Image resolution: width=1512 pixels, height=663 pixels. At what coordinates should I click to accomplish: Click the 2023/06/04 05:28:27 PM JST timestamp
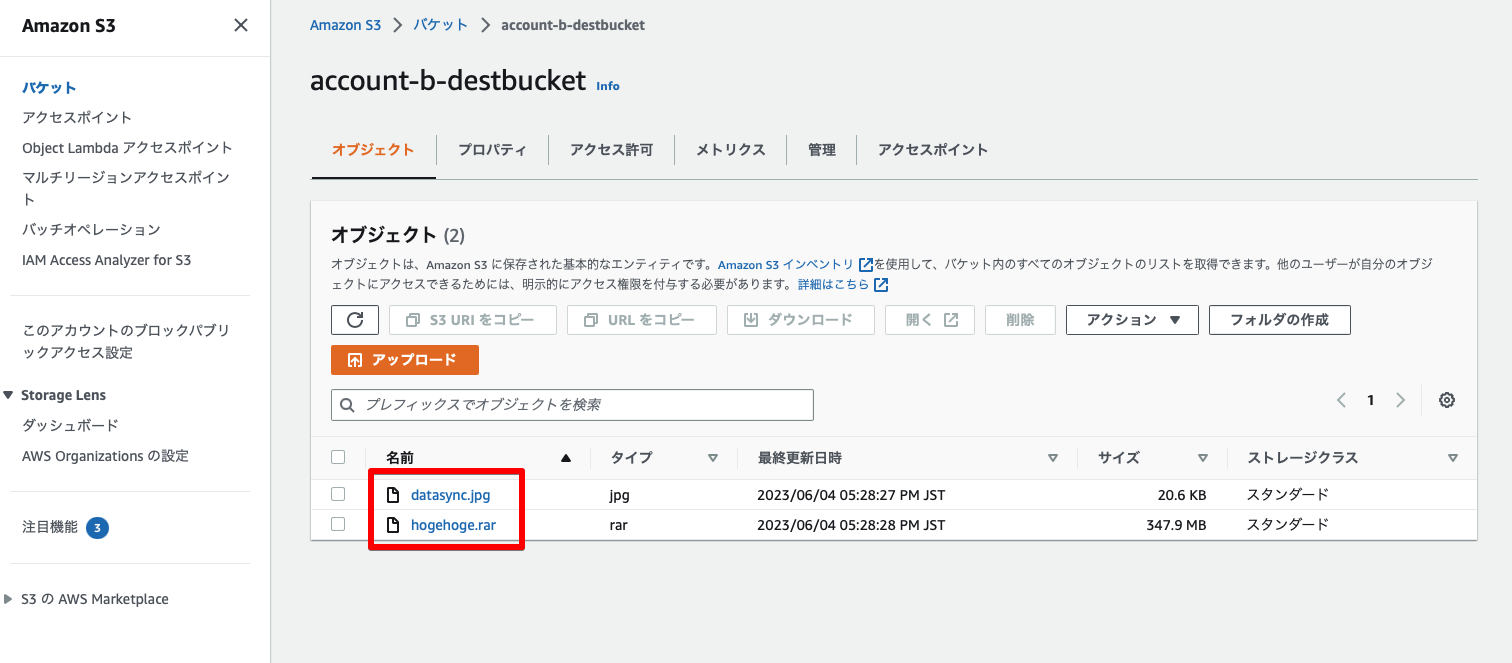tap(851, 494)
